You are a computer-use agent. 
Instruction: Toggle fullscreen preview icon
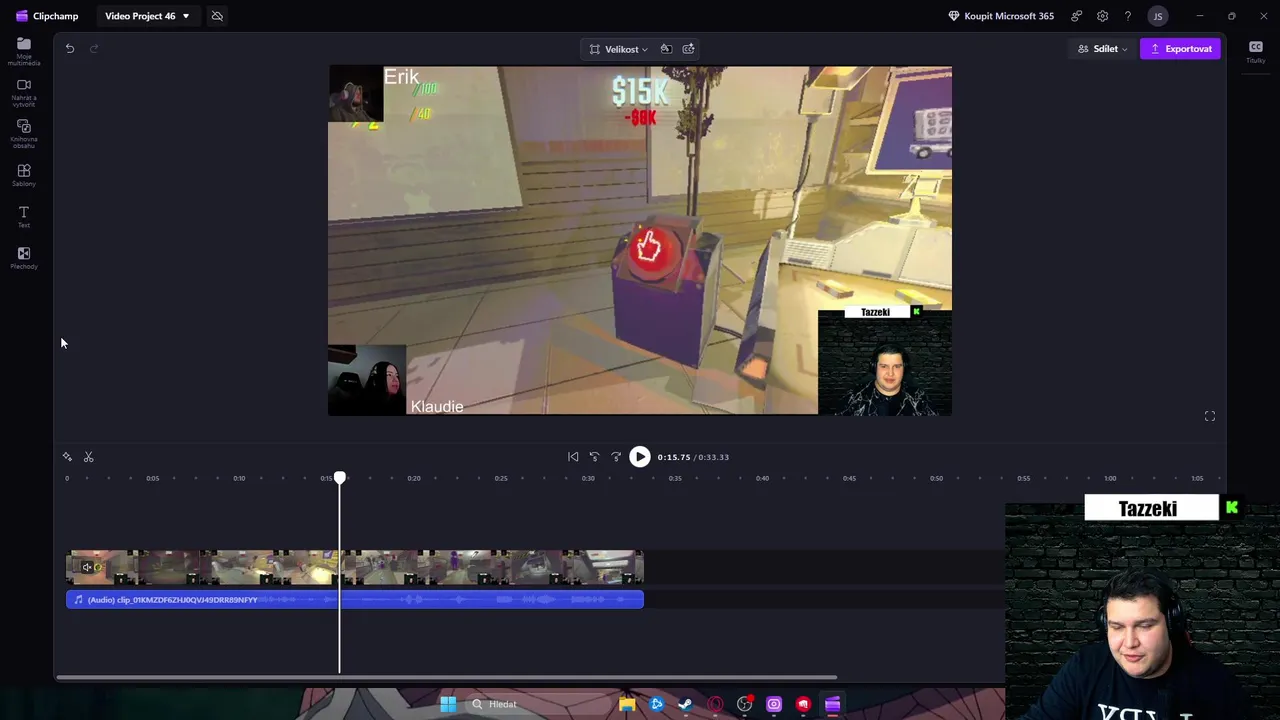1210,416
